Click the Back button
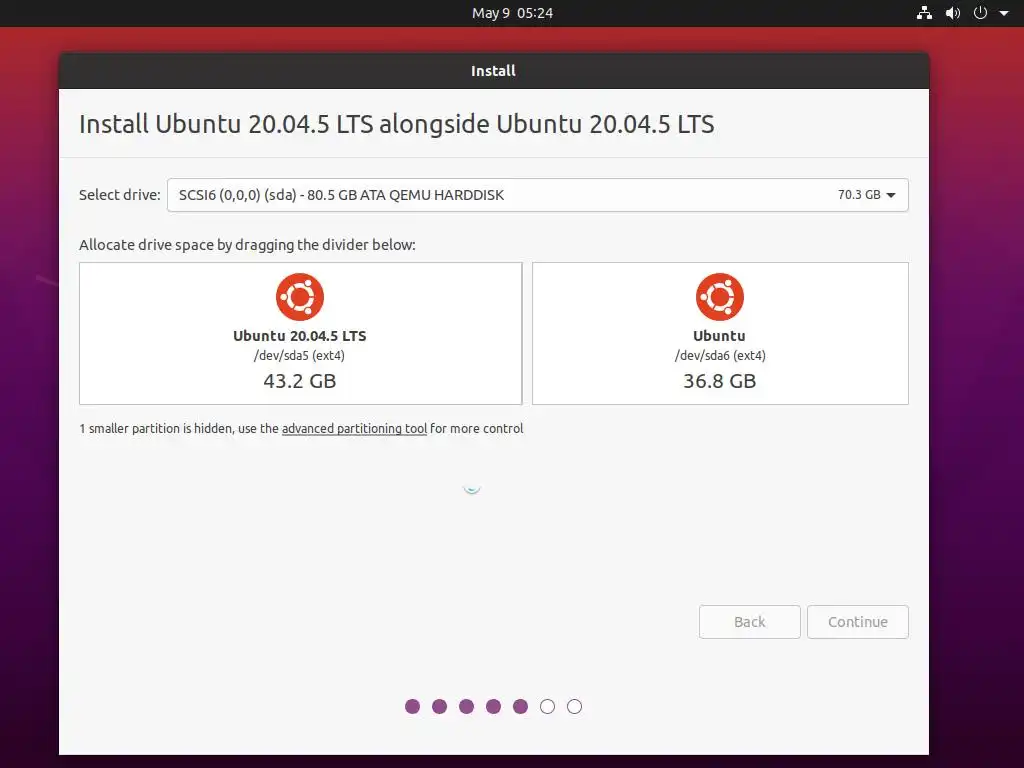Viewport: 1024px width, 768px height. click(x=749, y=622)
